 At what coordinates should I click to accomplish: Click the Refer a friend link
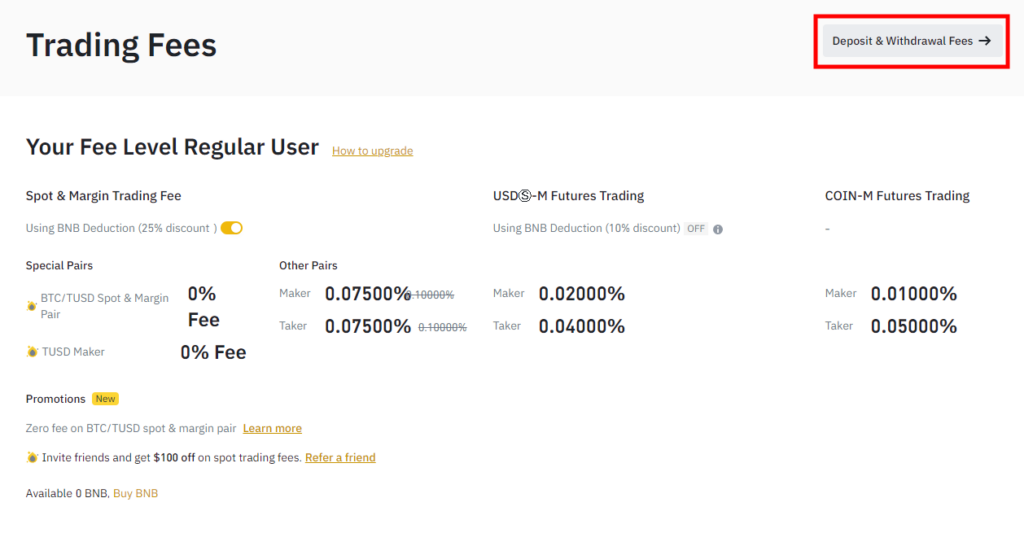[340, 458]
